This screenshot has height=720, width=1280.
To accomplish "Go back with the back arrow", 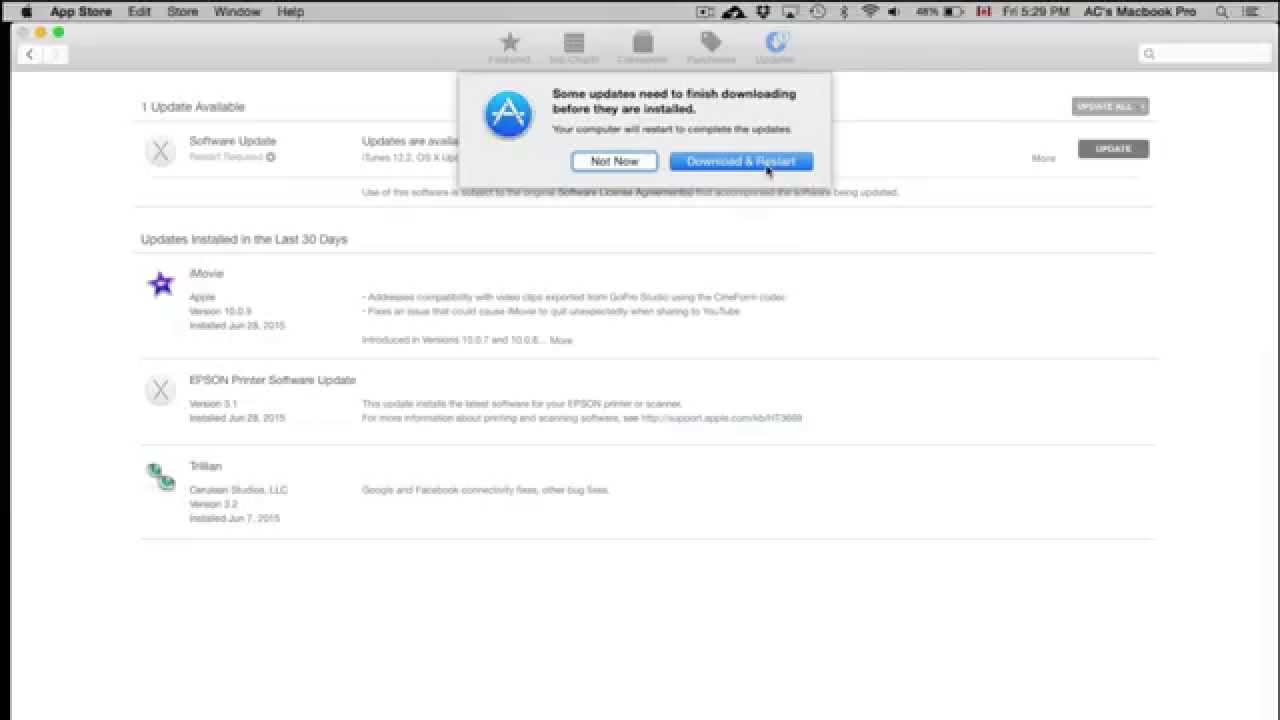I will point(30,54).
